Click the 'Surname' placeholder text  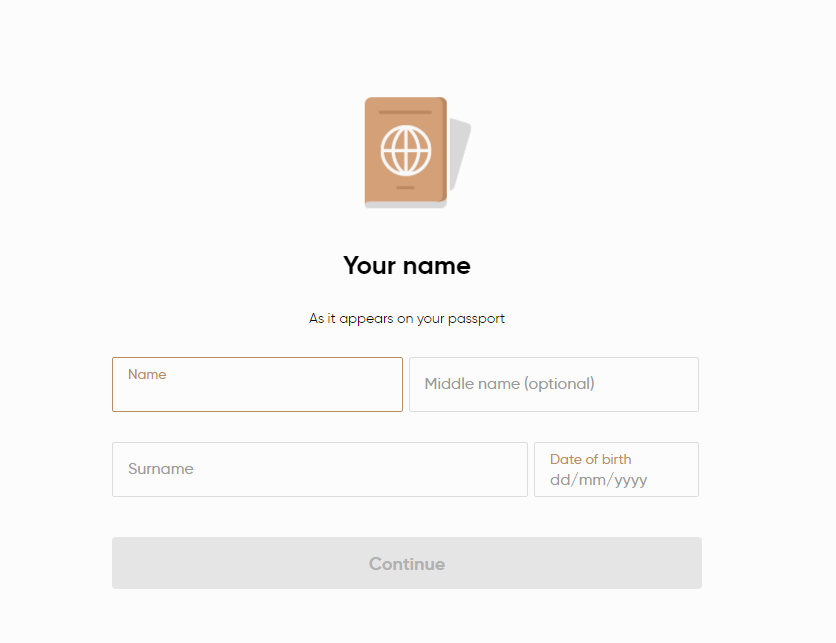click(x=160, y=469)
